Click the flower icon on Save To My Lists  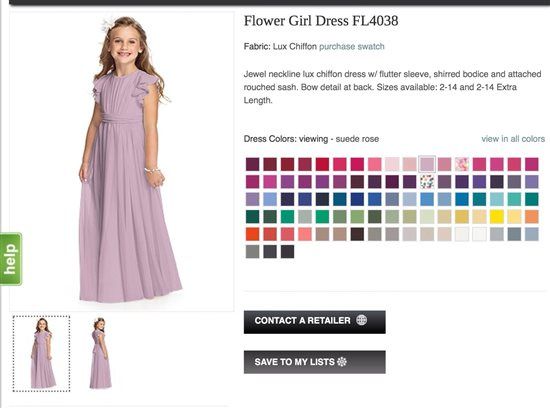click(x=342, y=362)
